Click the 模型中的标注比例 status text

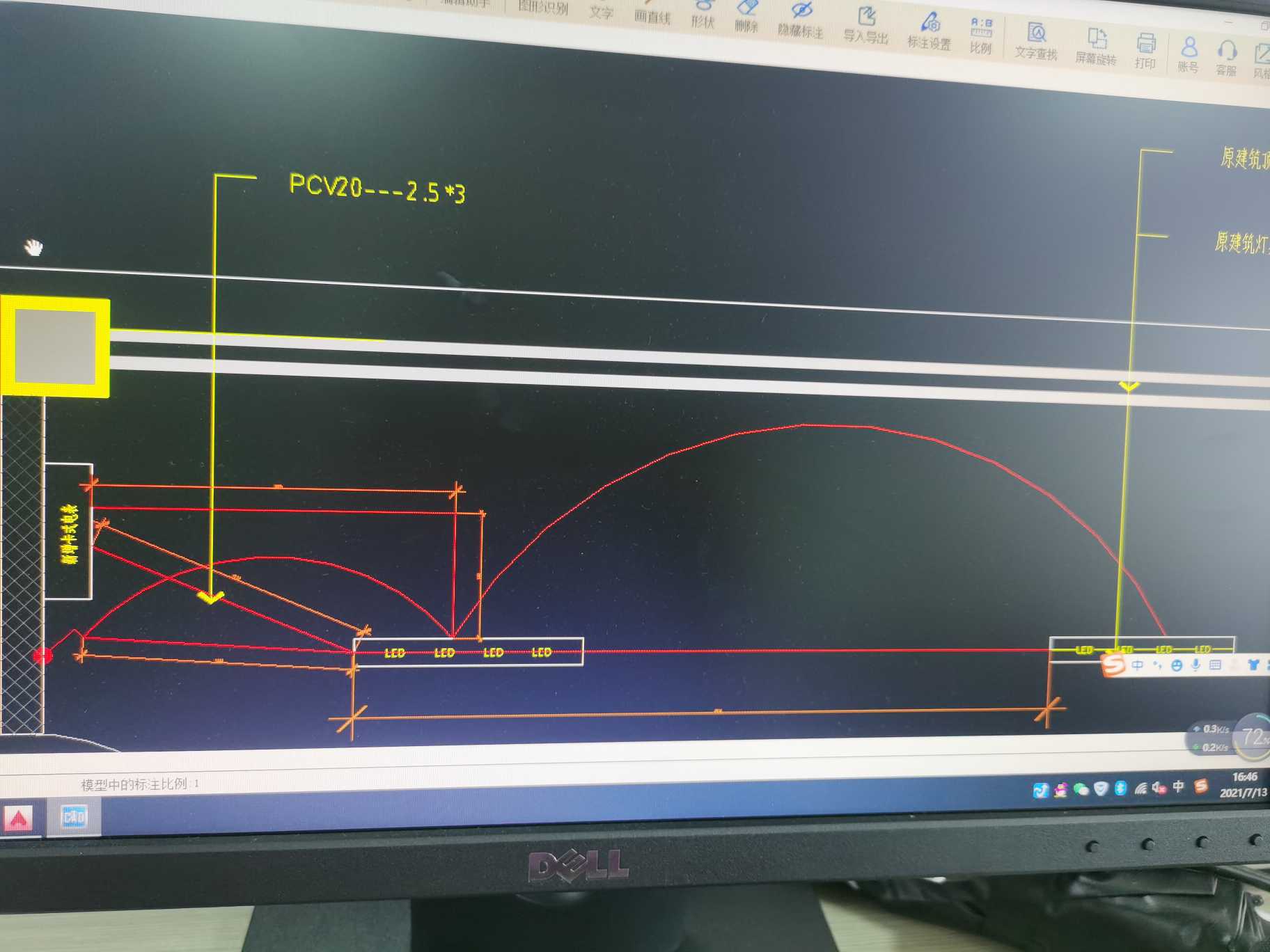(x=140, y=784)
